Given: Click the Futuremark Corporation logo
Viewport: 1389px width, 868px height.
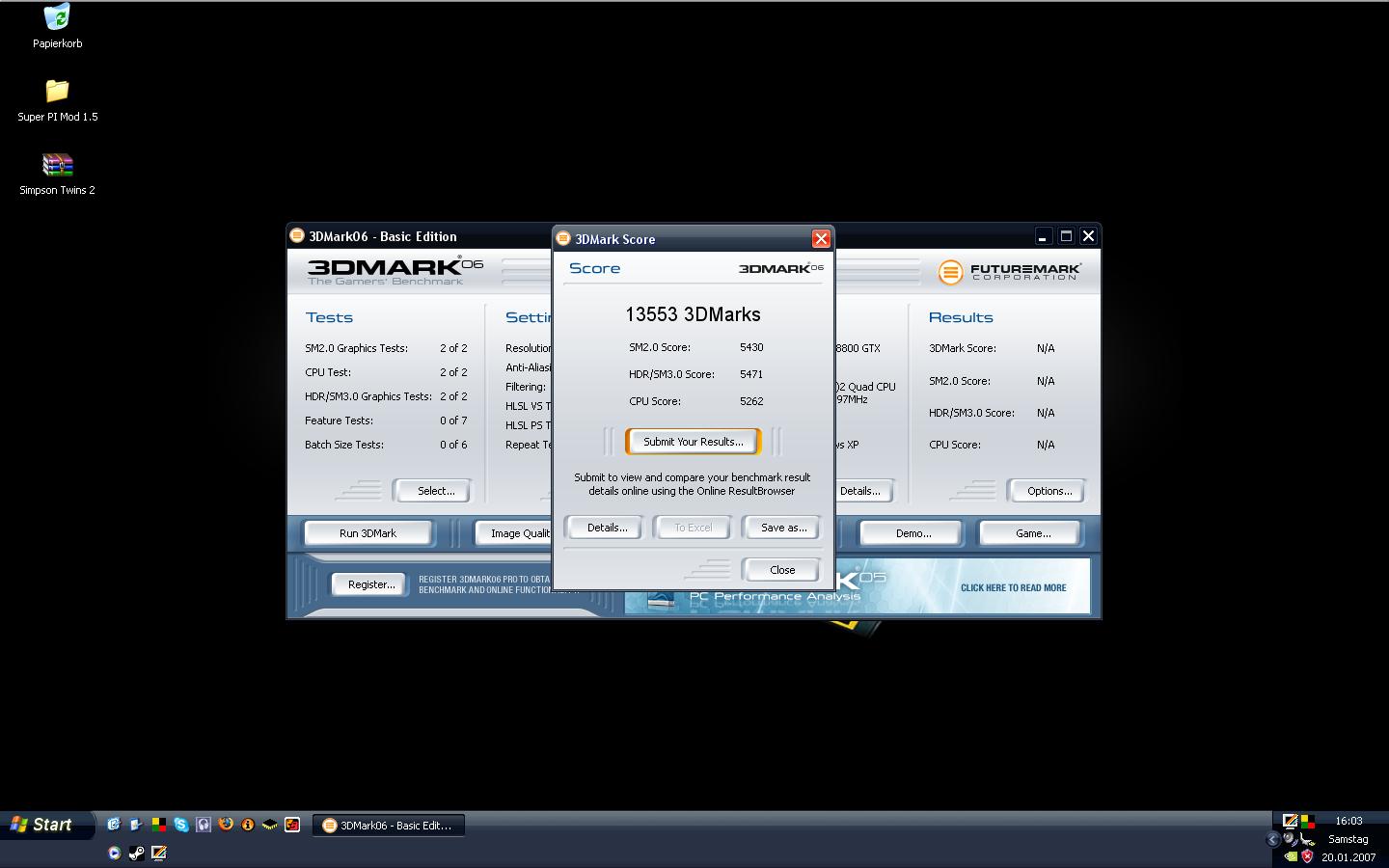Looking at the screenshot, I should 1009,272.
